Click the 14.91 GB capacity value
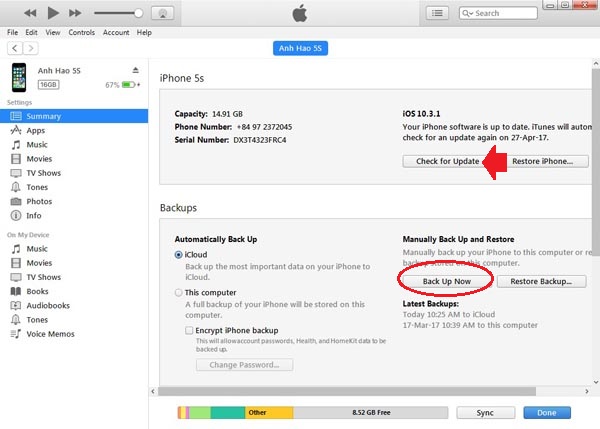This screenshot has width=600, height=429. [227, 114]
